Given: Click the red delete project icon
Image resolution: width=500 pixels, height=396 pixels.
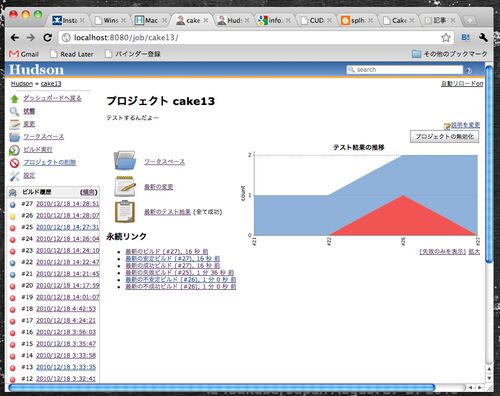Looking at the screenshot, I should (x=14, y=163).
